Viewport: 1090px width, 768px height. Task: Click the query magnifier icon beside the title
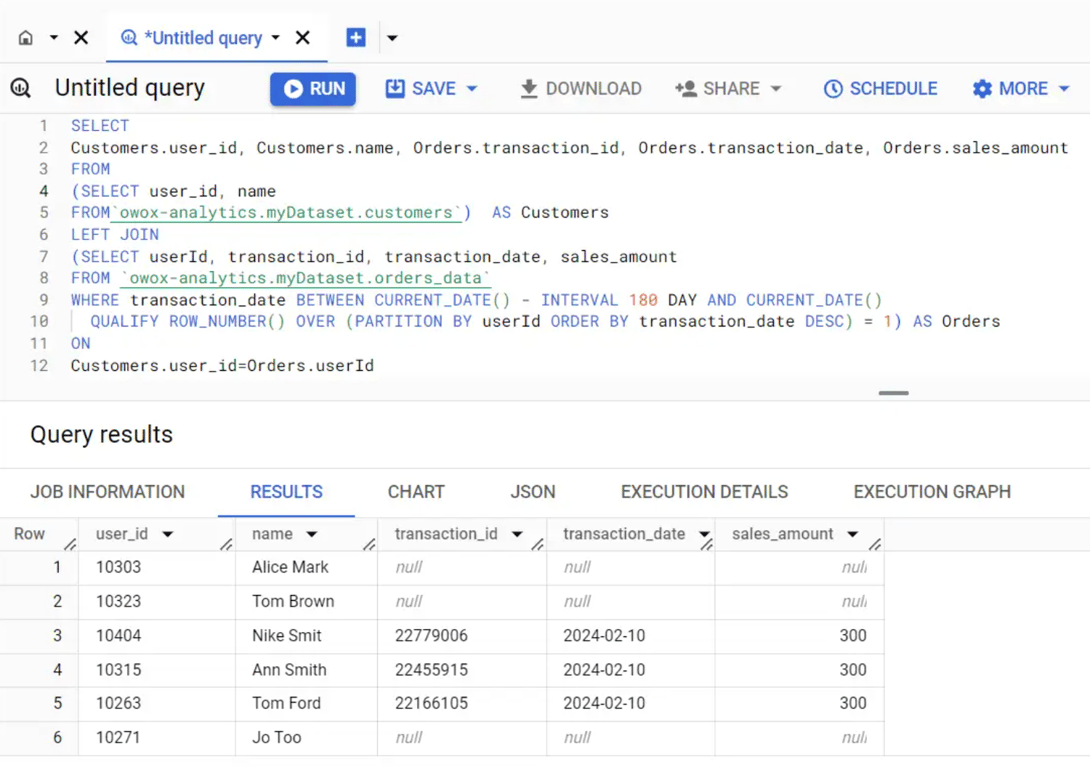pyautogui.click(x=21, y=88)
